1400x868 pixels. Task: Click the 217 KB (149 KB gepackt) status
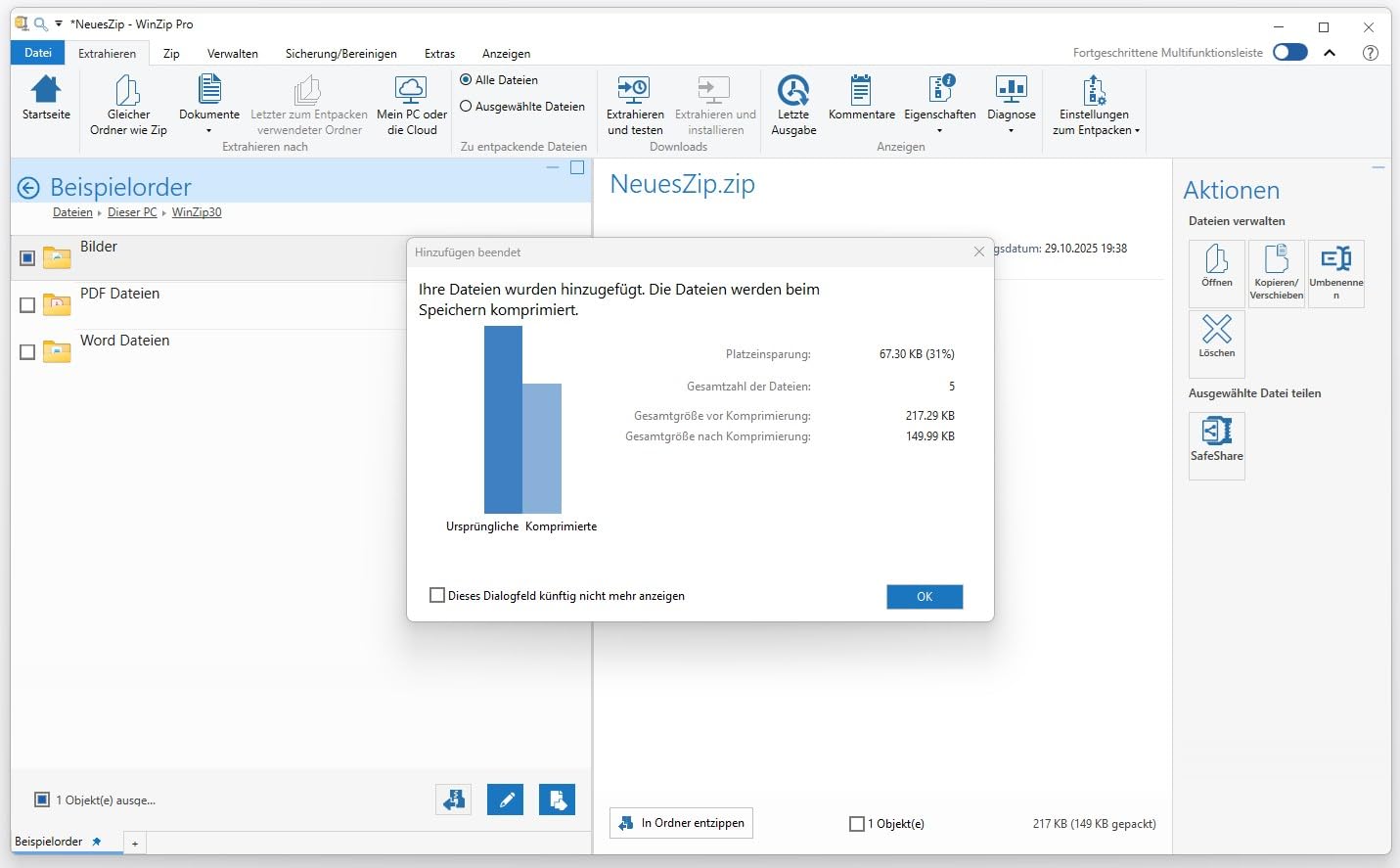(1094, 824)
